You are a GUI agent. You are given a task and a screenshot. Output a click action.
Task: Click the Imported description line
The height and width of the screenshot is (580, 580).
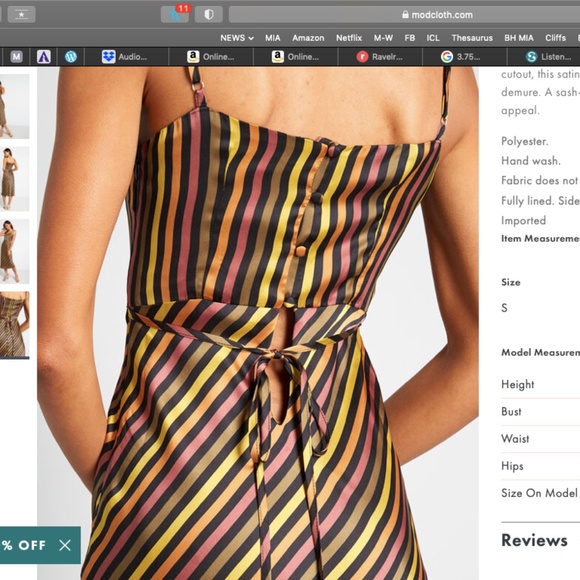click(x=523, y=220)
